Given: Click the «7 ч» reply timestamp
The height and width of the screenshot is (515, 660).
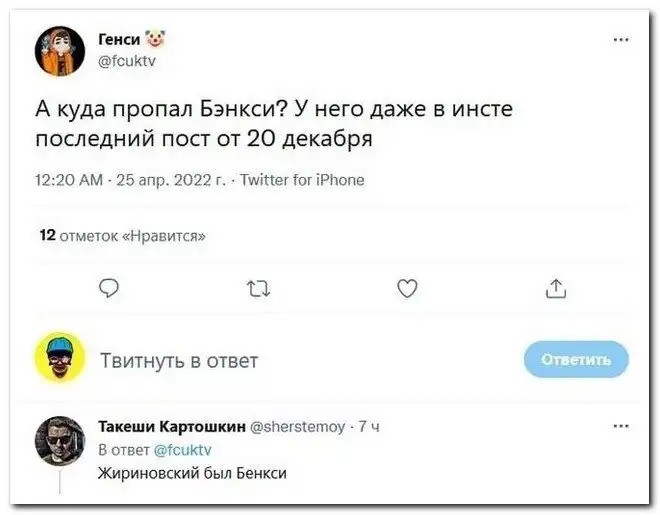Looking at the screenshot, I should 368,426.
